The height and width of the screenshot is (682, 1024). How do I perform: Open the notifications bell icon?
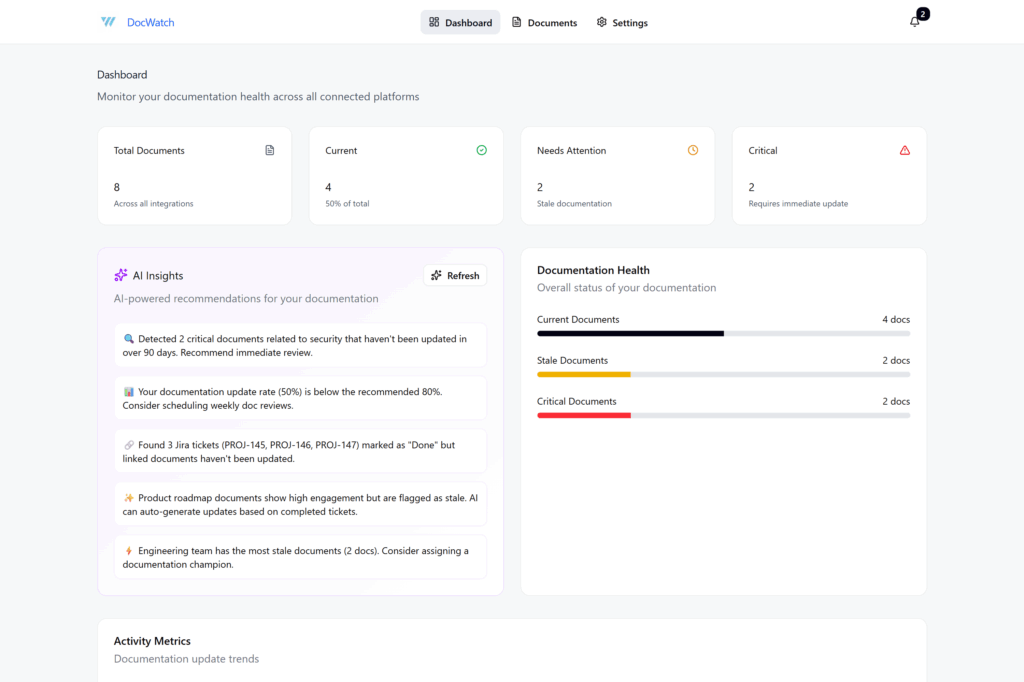coord(914,22)
